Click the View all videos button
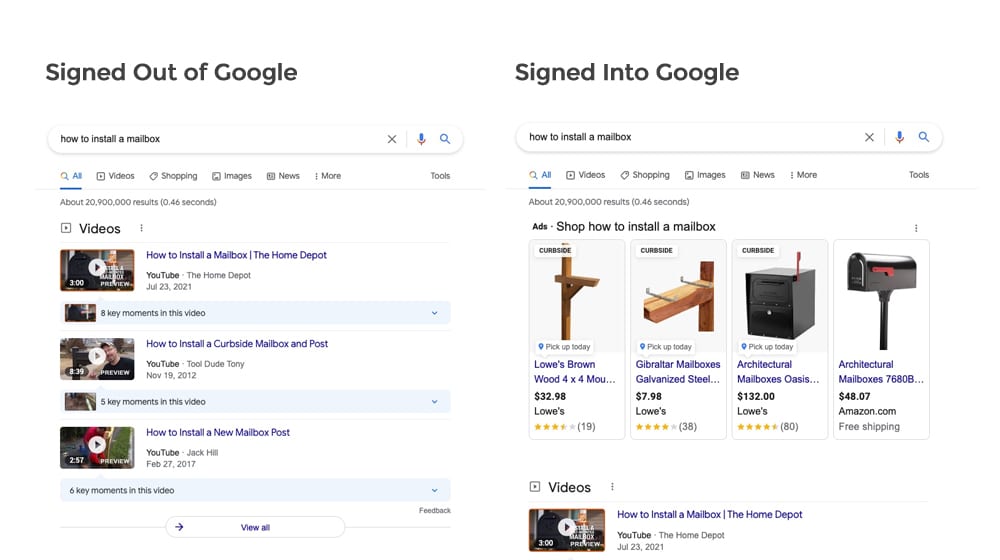This screenshot has width=1000, height=560. (x=255, y=527)
